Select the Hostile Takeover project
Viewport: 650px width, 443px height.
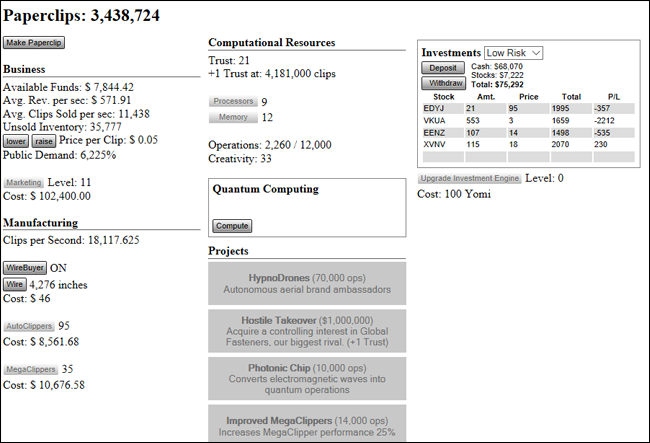pos(307,331)
